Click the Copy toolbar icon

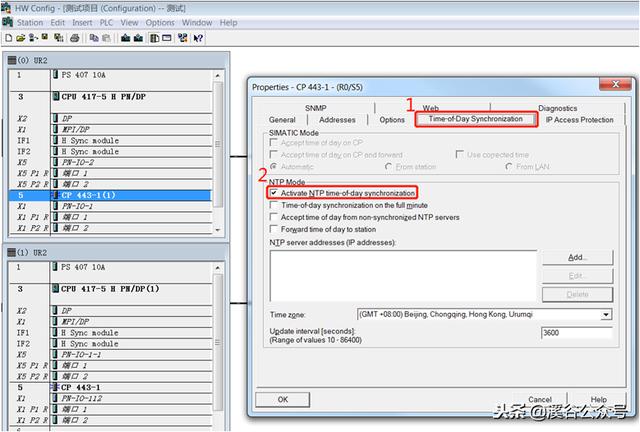94,38
